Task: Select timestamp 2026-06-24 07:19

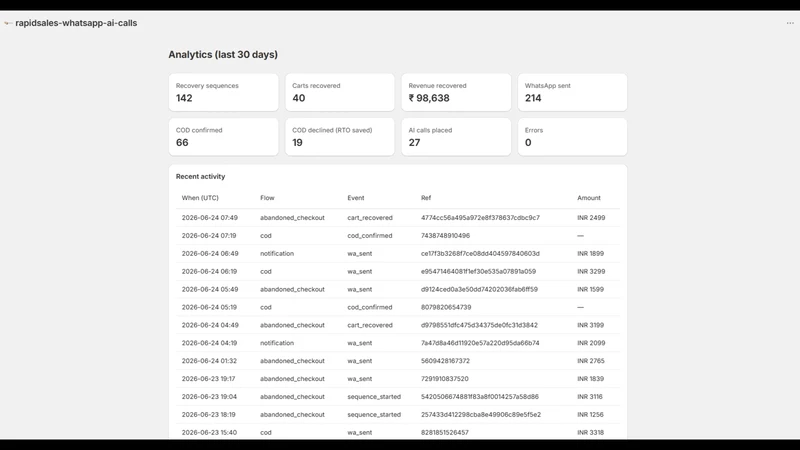Action: 209,236
